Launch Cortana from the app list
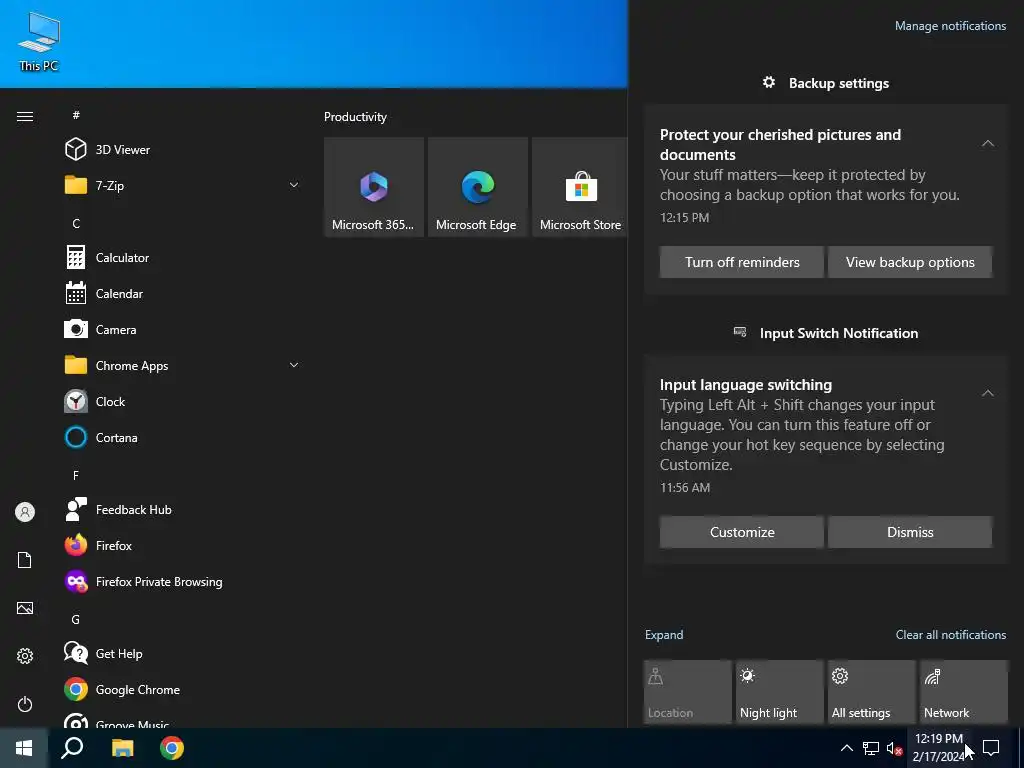The image size is (1024, 768). 182,437
